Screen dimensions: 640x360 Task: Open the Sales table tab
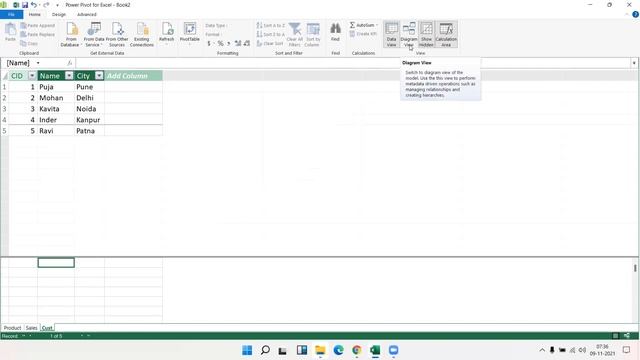[x=31, y=328]
